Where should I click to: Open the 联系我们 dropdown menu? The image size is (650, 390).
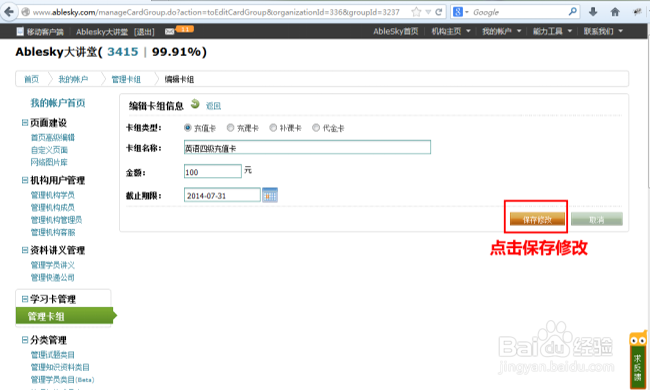(x=603, y=31)
